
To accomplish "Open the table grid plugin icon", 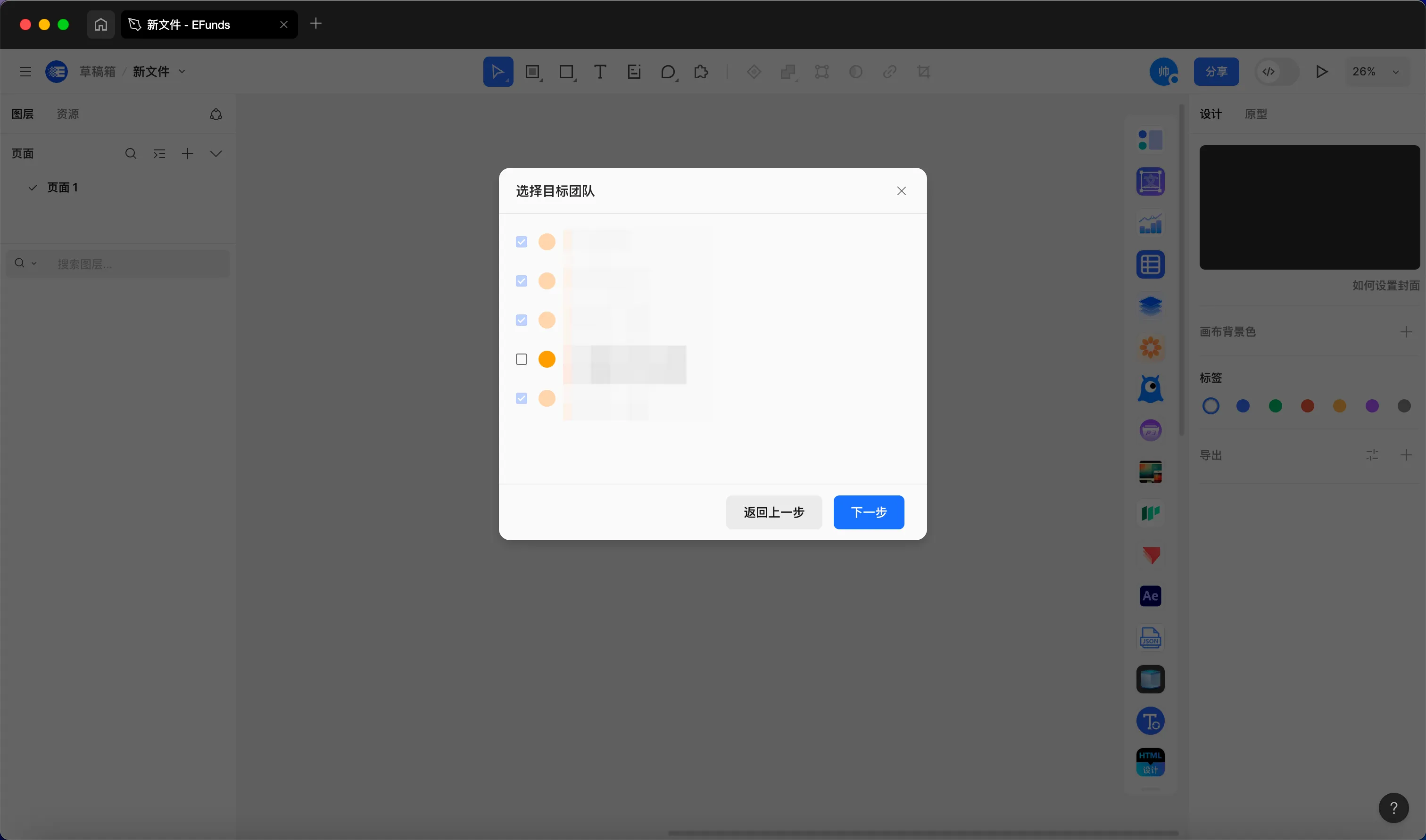I will tap(1150, 264).
